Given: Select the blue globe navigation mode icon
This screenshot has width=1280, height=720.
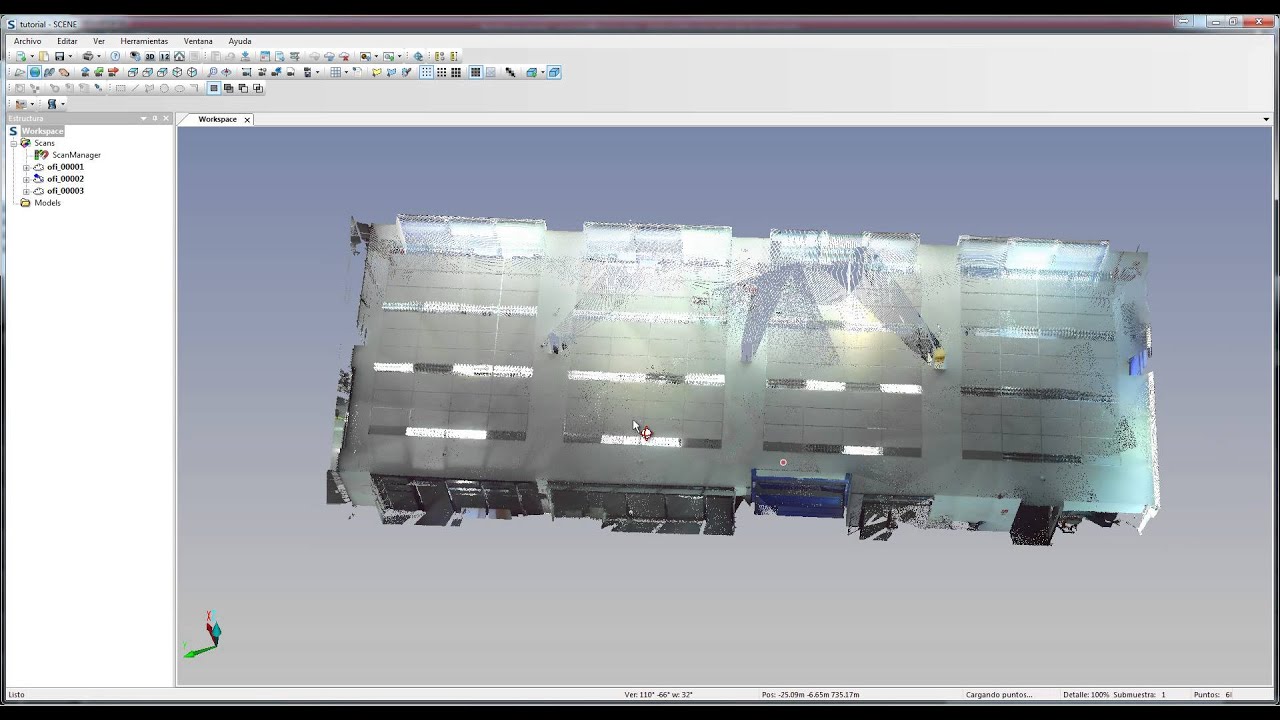Looking at the screenshot, I should coord(34,72).
